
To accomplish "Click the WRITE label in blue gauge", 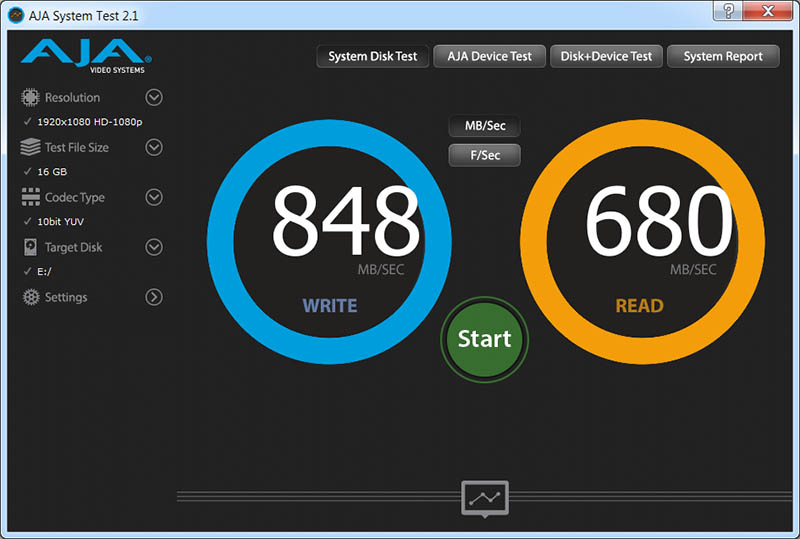I will [330, 306].
